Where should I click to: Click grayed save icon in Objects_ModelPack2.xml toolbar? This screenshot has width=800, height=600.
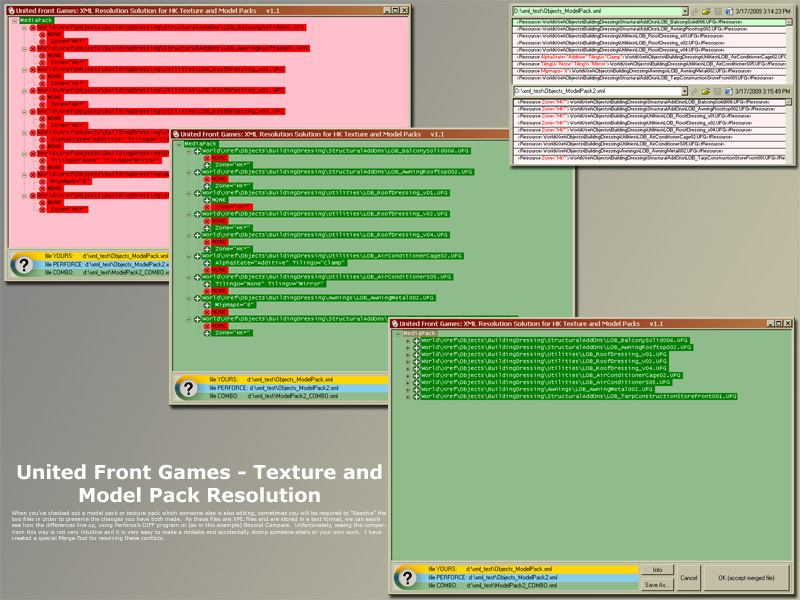(717, 91)
